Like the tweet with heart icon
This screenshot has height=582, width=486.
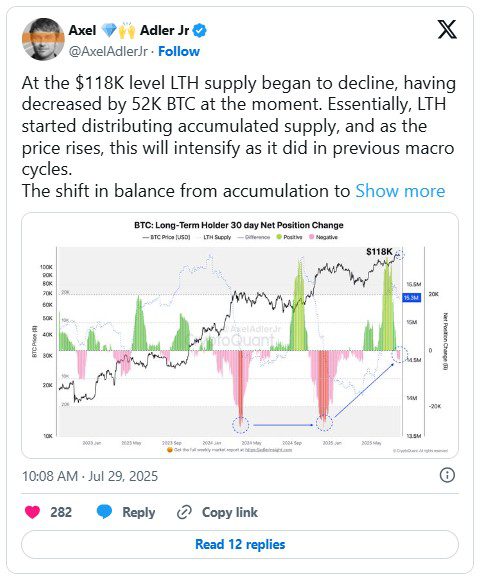[x=32, y=512]
